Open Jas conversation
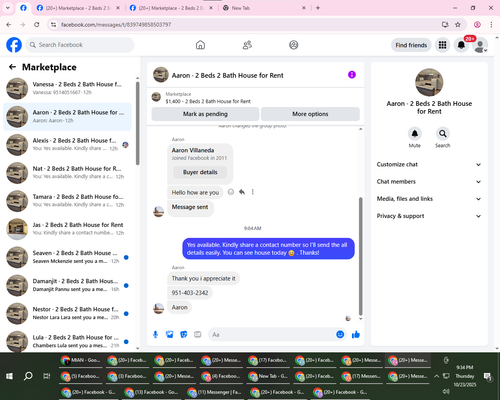 tap(67, 229)
